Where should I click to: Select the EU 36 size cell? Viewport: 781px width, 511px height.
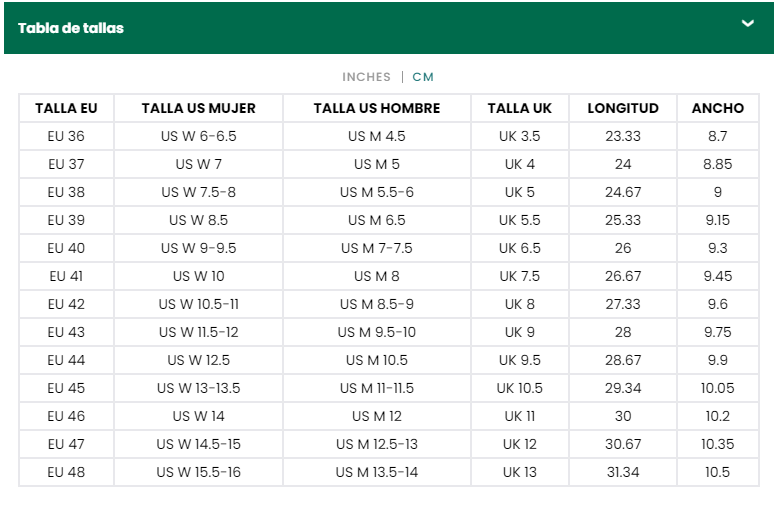click(66, 136)
